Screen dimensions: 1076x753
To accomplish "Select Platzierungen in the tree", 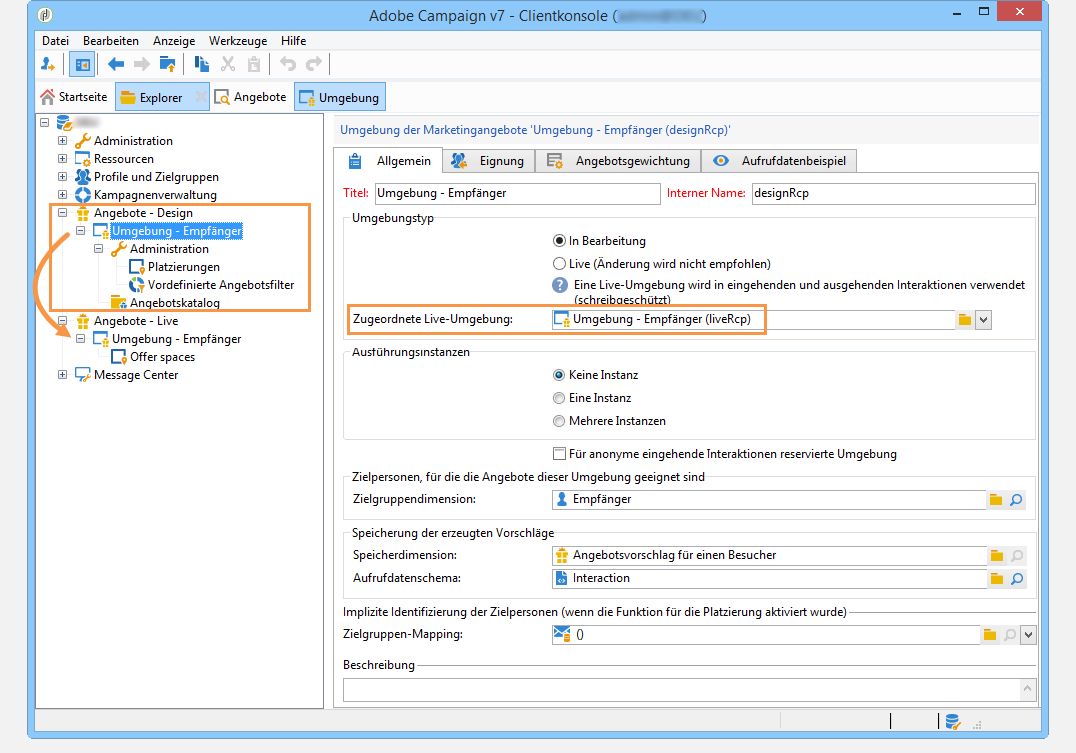I will pos(184,267).
